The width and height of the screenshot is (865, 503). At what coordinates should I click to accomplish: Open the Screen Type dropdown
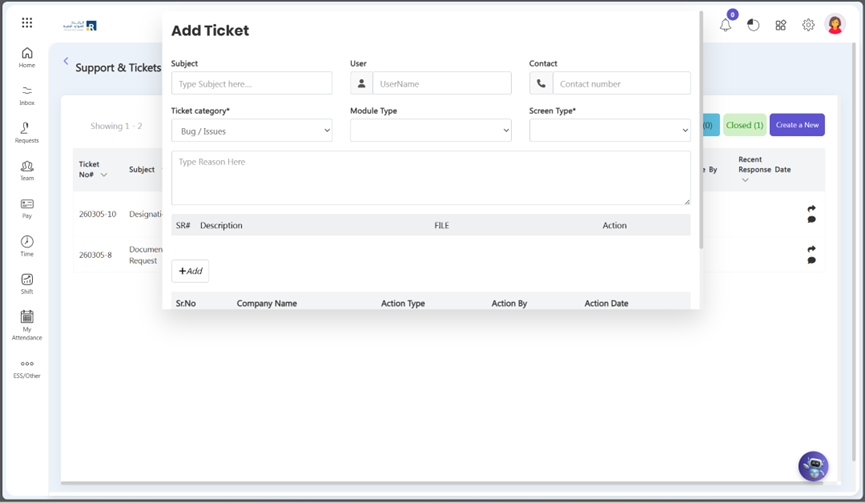pyautogui.click(x=609, y=131)
